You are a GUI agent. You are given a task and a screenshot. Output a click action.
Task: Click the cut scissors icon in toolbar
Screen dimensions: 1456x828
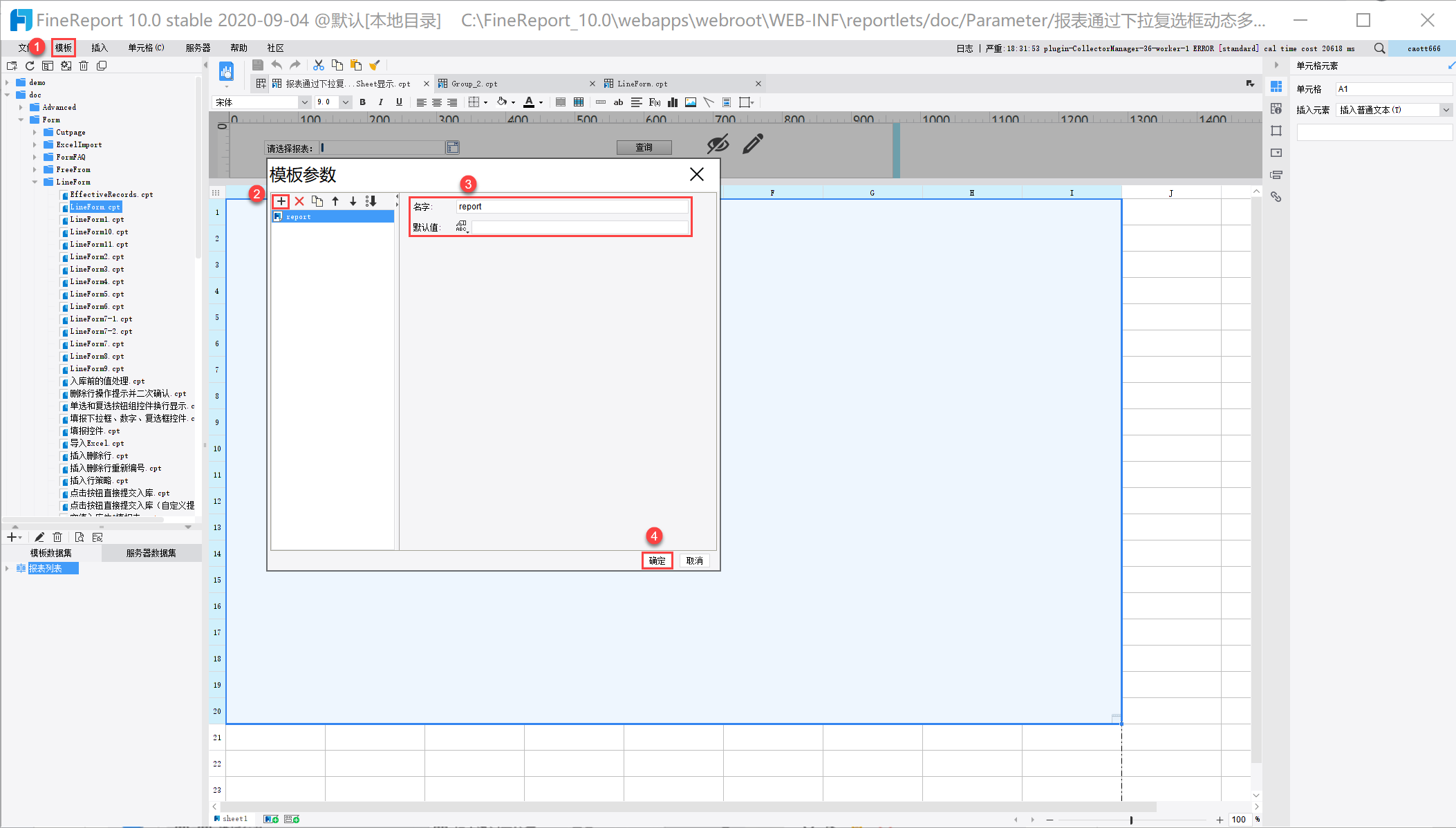click(319, 65)
